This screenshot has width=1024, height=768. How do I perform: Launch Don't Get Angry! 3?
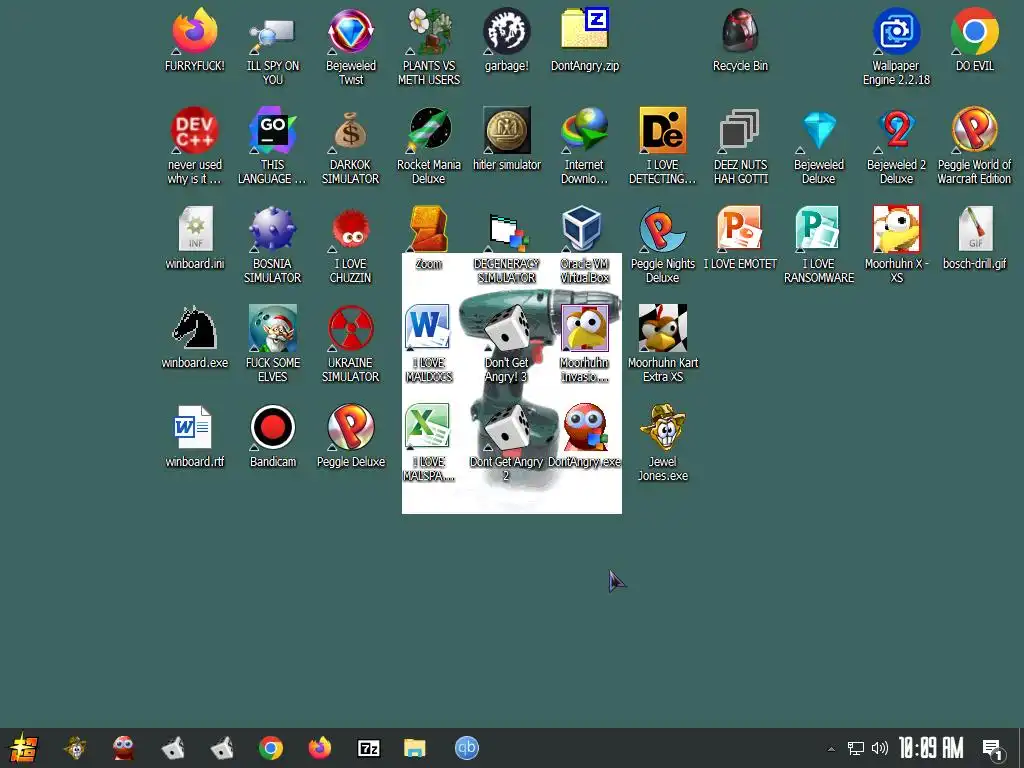507,344
